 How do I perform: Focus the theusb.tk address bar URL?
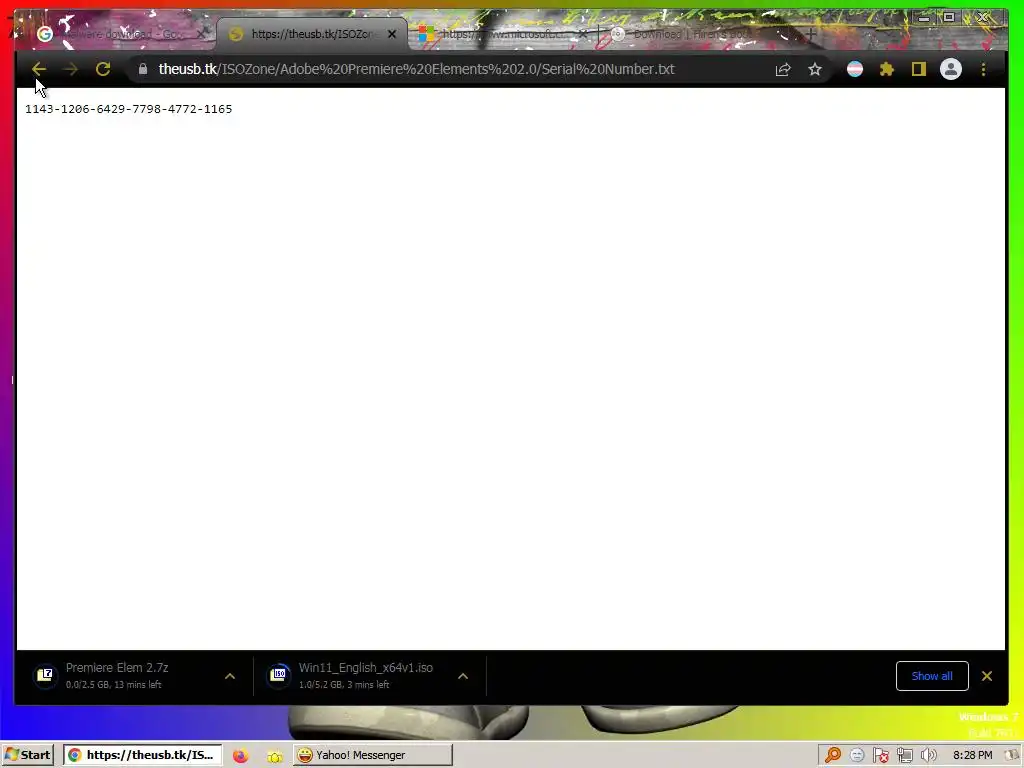pyautogui.click(x=416, y=69)
